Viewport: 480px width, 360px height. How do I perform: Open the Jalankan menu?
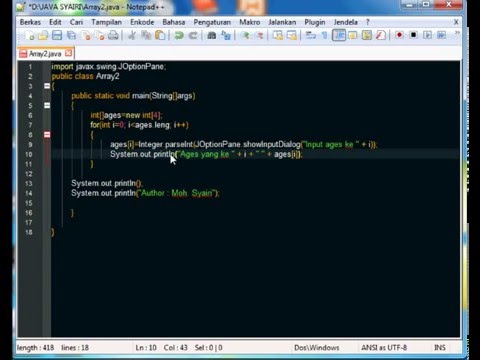coord(282,22)
